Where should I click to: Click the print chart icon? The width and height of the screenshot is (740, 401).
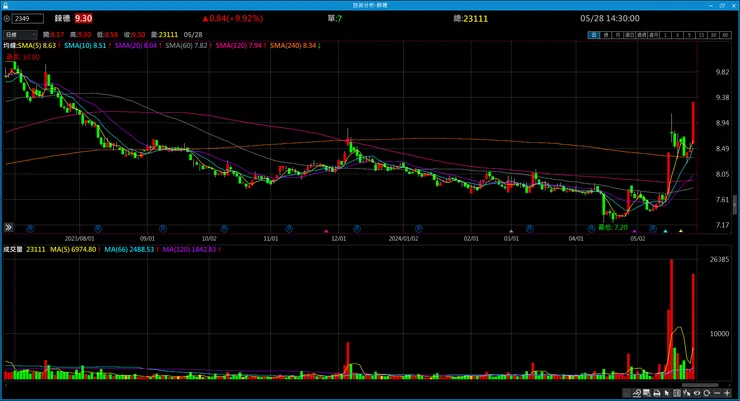point(657,393)
